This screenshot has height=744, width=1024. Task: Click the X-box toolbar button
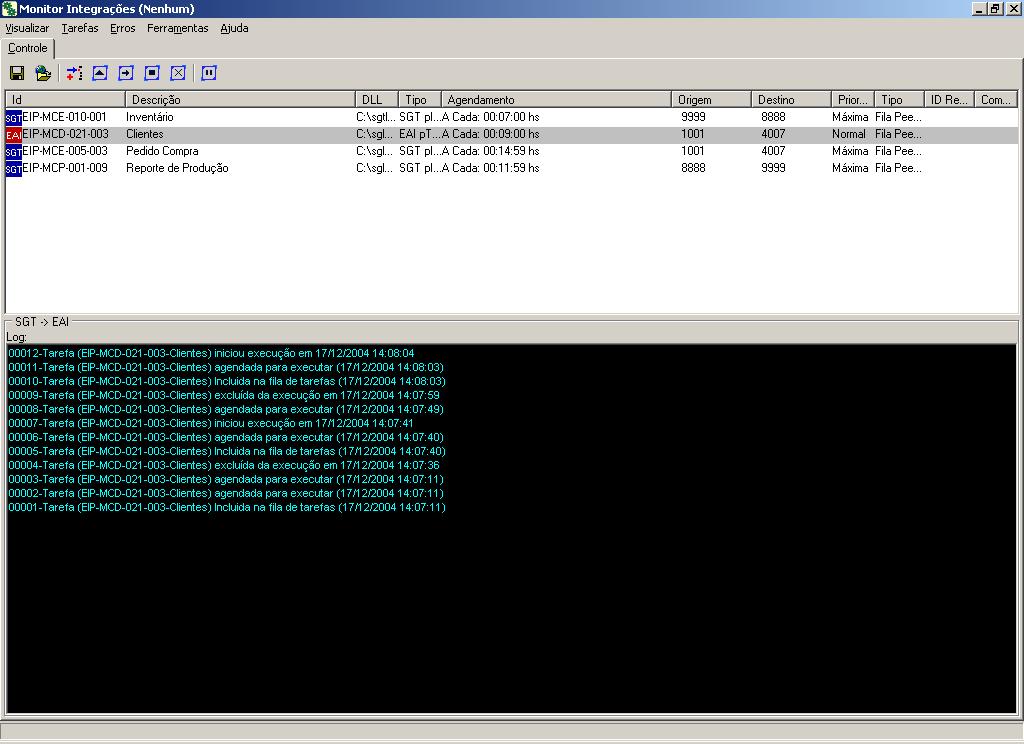pos(178,73)
